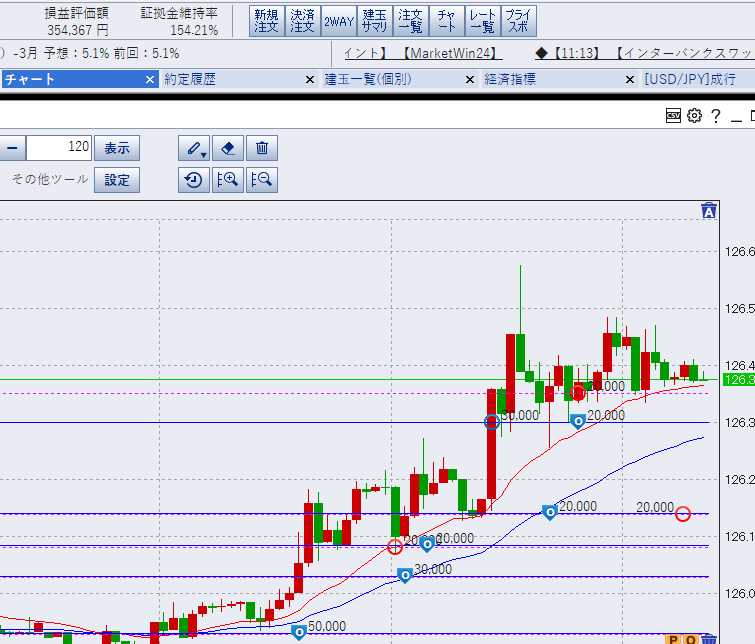Switch to the 約定履歴 tab

(190, 79)
